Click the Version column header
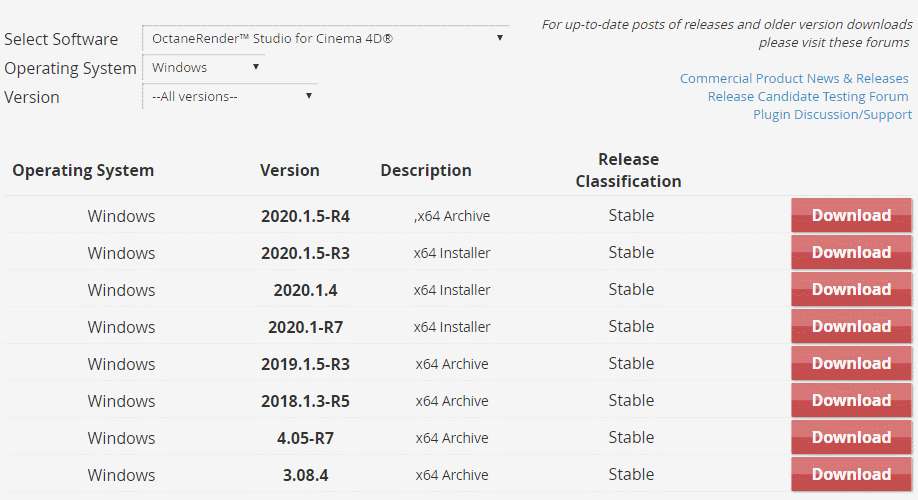This screenshot has height=500, width=918. 290,171
